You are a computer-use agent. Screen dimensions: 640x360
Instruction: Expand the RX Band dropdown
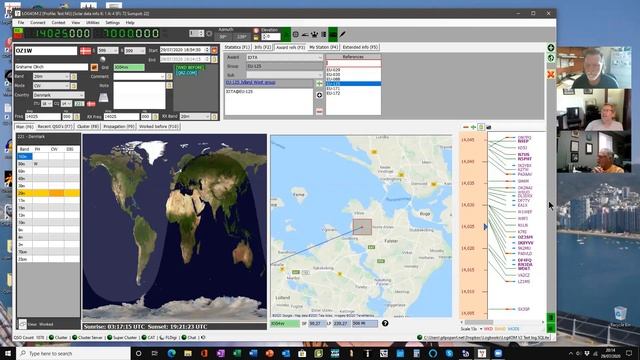pyautogui.click(x=207, y=117)
